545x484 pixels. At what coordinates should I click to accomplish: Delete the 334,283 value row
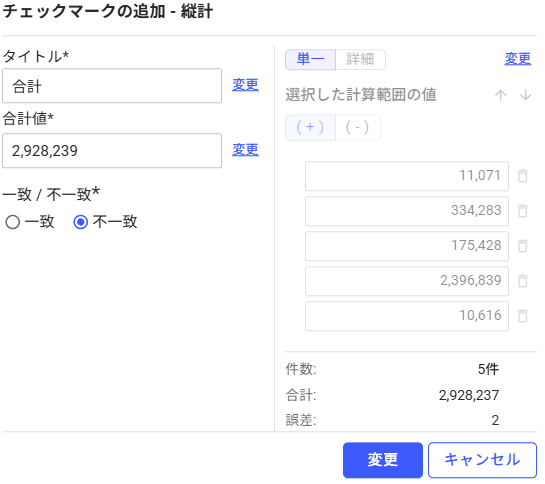522,211
